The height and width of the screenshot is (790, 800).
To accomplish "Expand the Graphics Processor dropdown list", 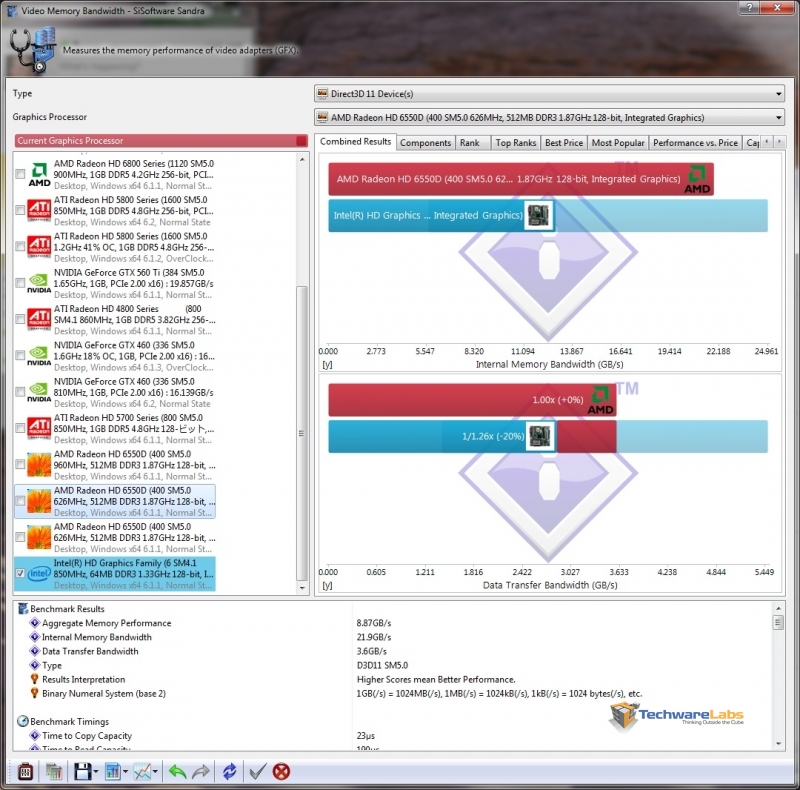I will pyautogui.click(x=549, y=118).
